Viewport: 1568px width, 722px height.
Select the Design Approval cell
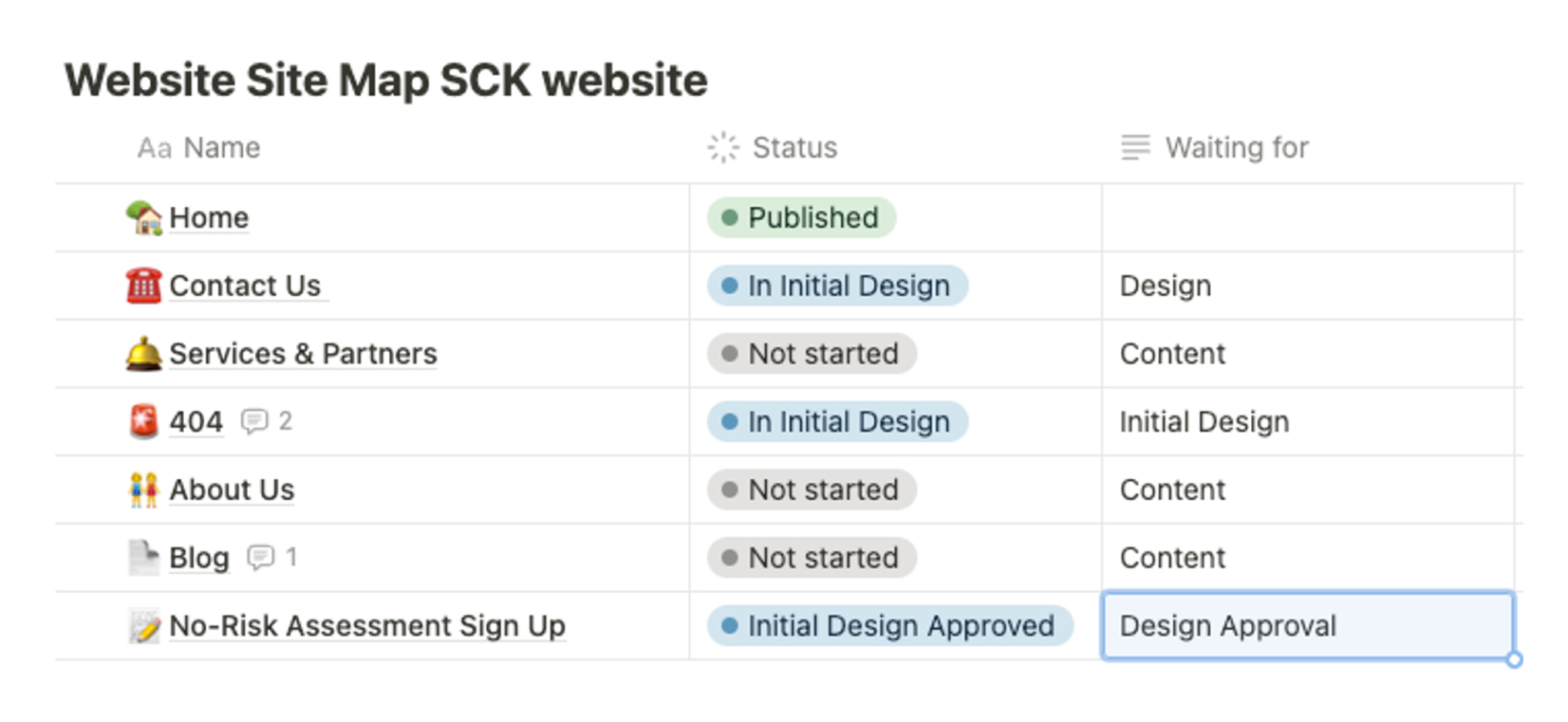[x=1307, y=626]
